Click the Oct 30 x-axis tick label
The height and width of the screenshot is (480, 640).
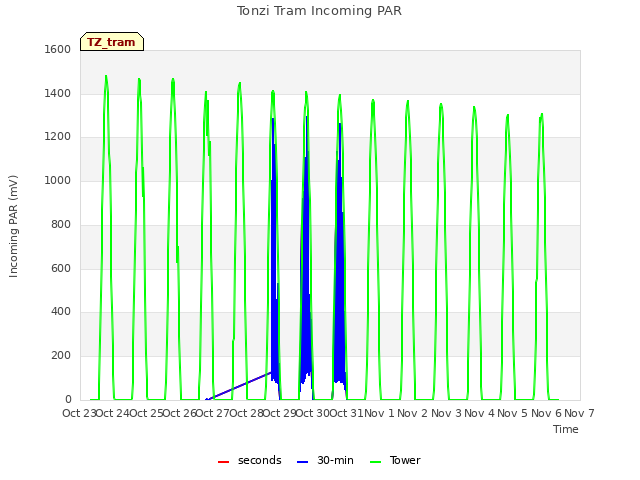pyautogui.click(x=313, y=413)
